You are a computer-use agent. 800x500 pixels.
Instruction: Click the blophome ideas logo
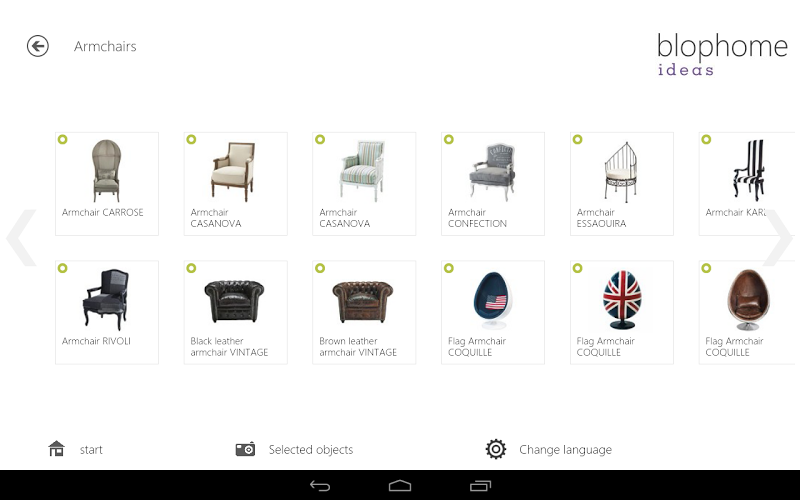(x=722, y=54)
